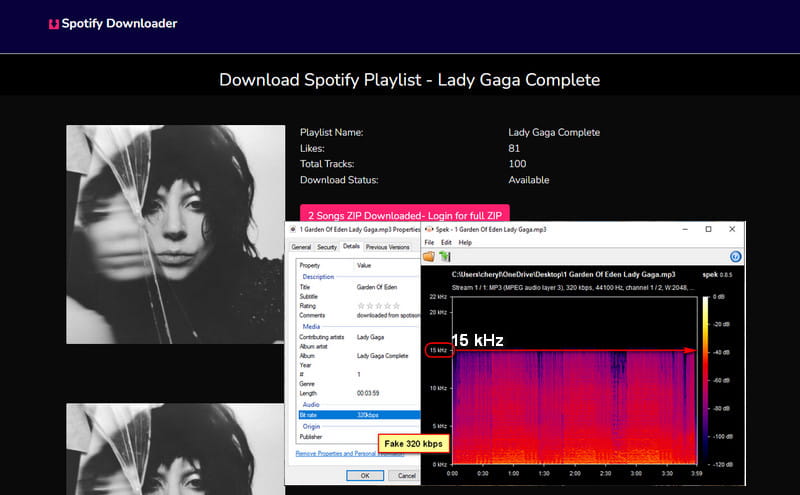Viewport: 800px width, 495px height.
Task: Click the Publisher row label
Action: tap(311, 437)
